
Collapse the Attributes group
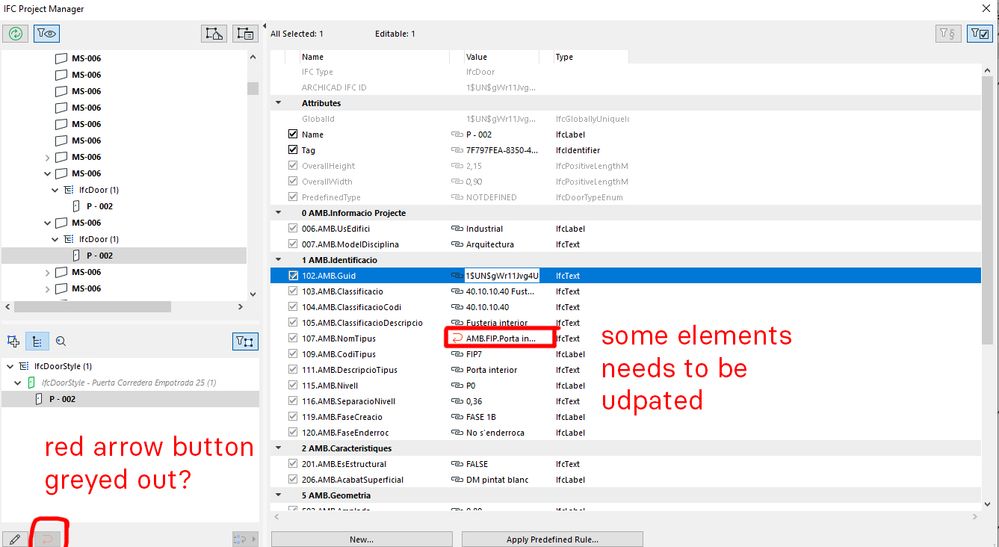[278, 103]
